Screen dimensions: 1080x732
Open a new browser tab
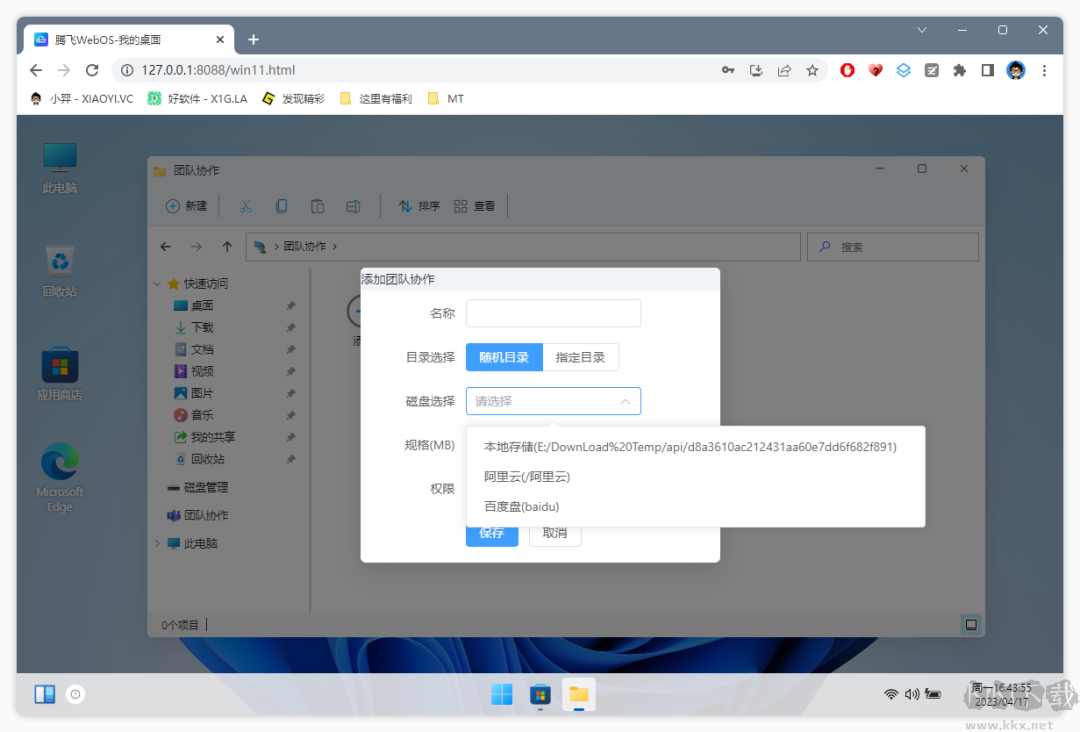tap(253, 40)
